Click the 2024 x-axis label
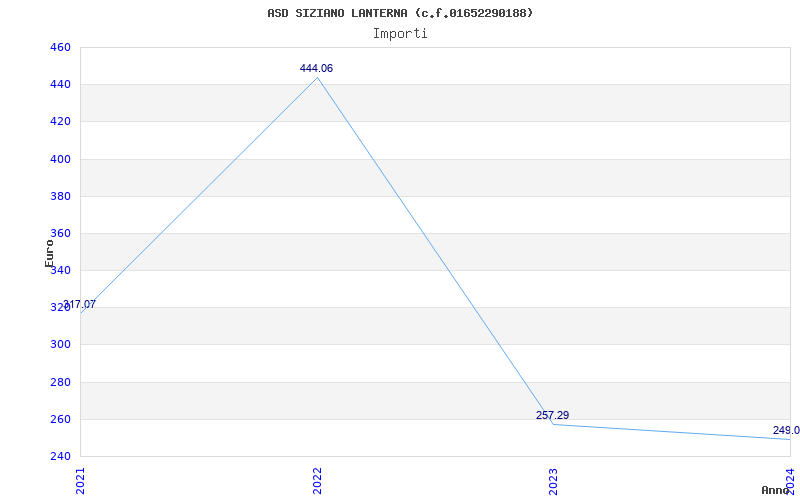 pos(790,481)
